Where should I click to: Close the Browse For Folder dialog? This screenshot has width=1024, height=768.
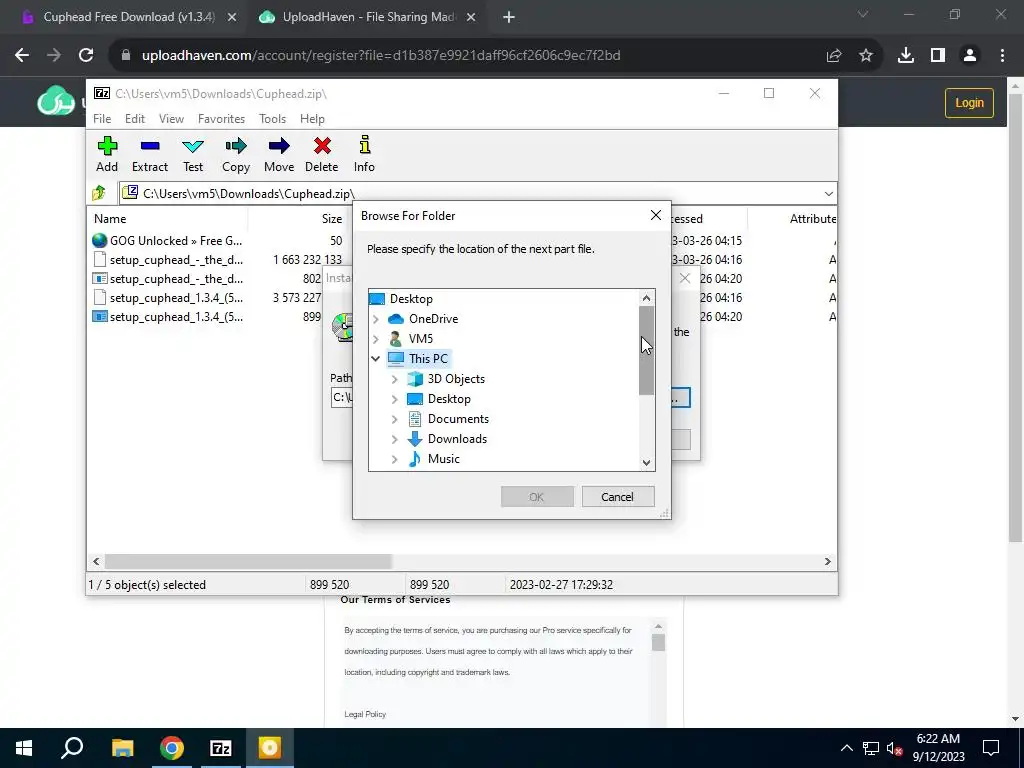tap(656, 216)
